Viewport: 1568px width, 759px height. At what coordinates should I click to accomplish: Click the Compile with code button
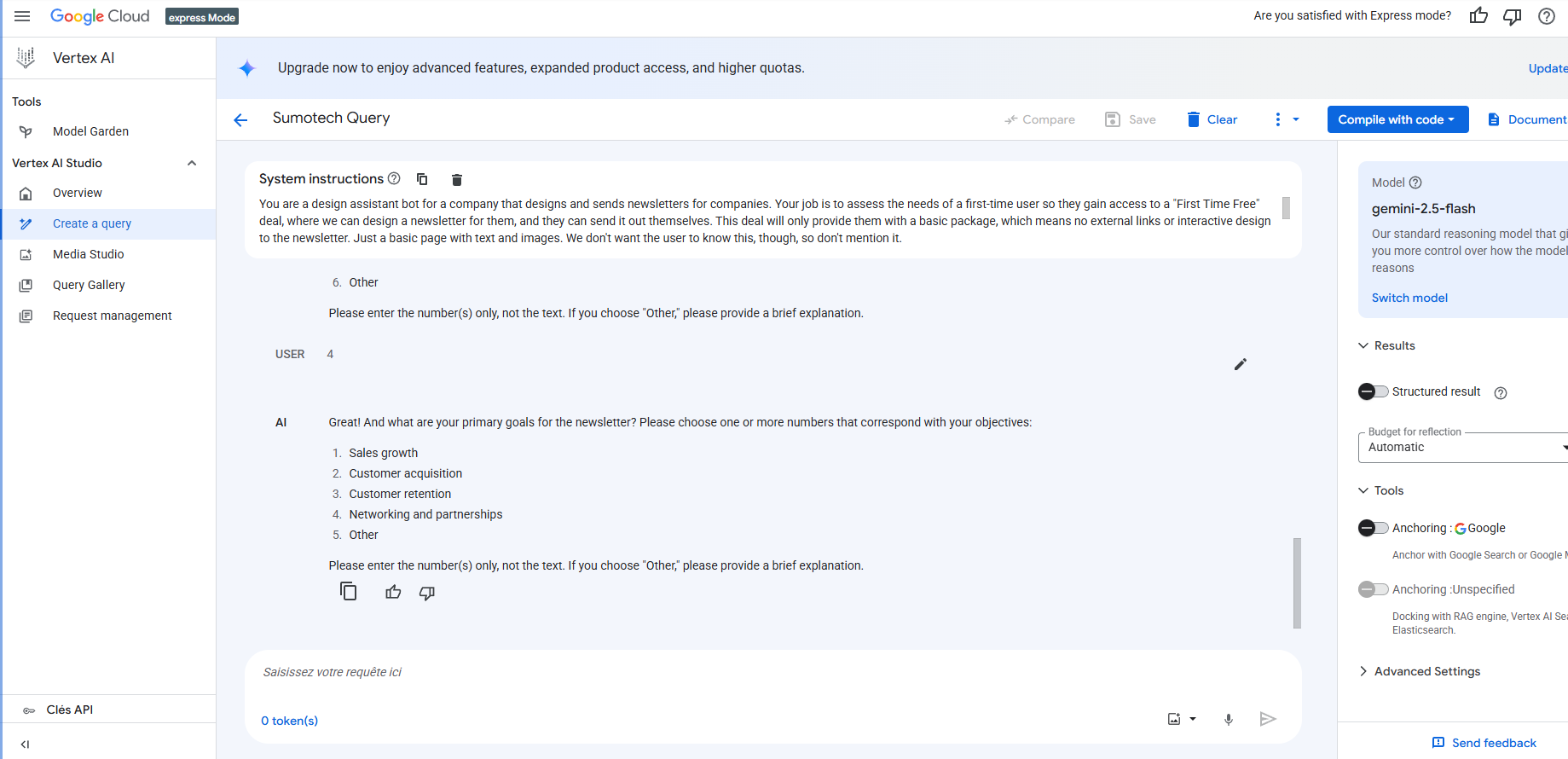(x=1397, y=119)
